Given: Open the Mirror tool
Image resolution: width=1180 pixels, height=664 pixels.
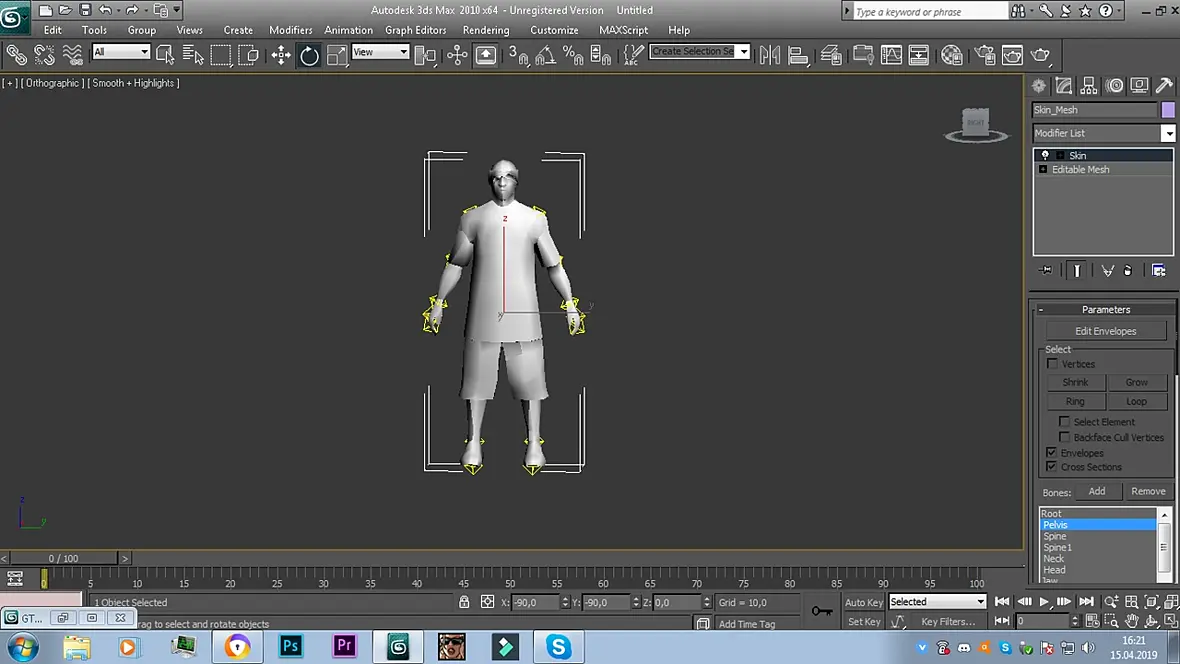Looking at the screenshot, I should pos(769,55).
